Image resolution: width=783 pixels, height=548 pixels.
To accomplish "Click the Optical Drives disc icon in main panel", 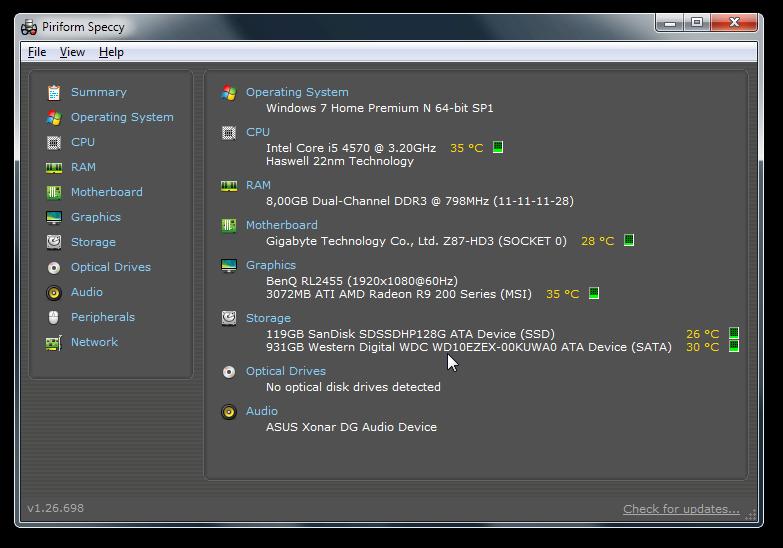I will pyautogui.click(x=229, y=372).
